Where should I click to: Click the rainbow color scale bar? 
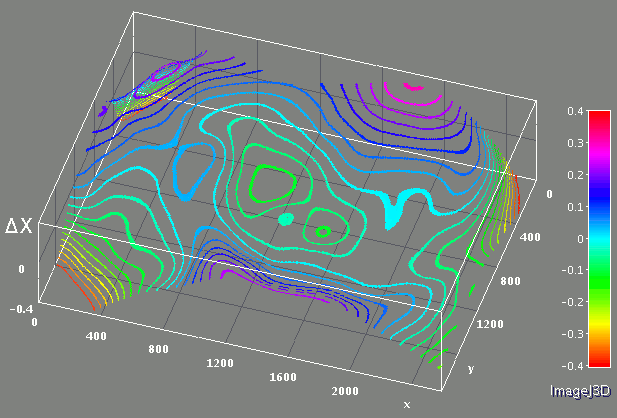tap(599, 239)
